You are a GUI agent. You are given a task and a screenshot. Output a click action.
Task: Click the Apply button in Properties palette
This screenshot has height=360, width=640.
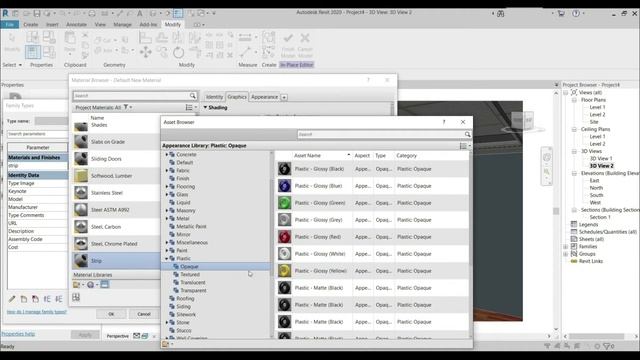[x=85, y=335]
